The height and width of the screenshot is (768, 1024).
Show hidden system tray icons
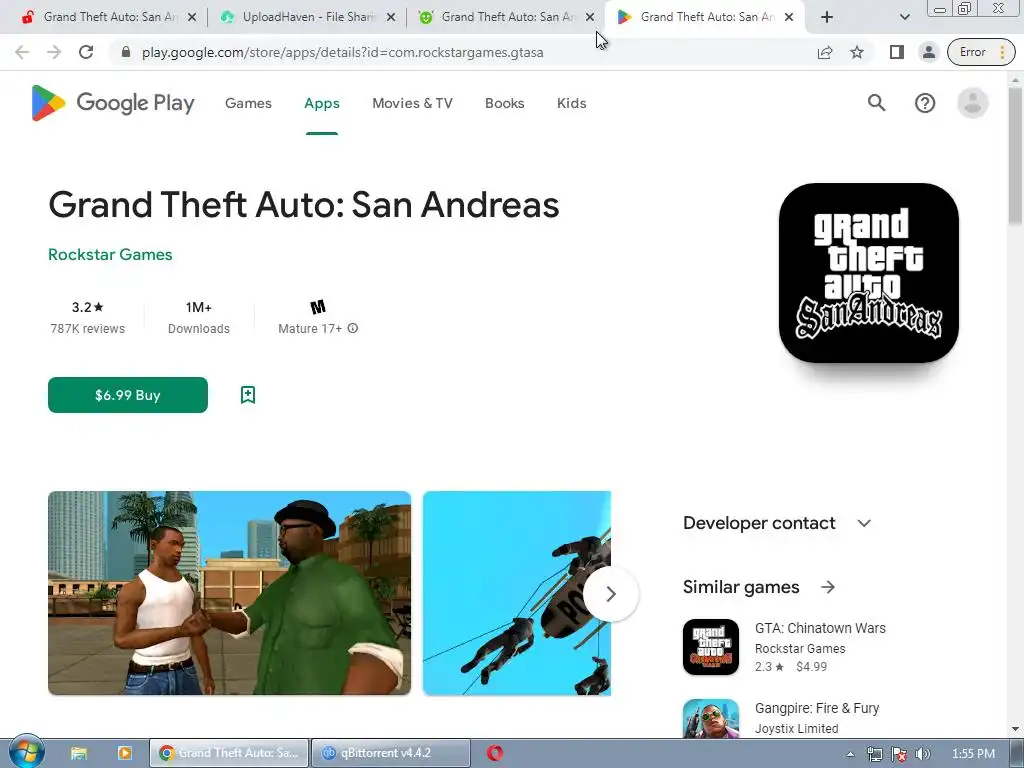[850, 754]
